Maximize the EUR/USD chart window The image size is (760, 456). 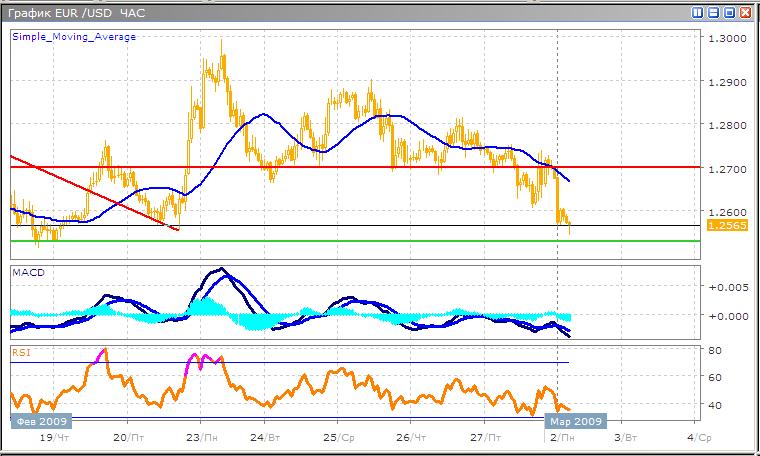click(x=729, y=12)
